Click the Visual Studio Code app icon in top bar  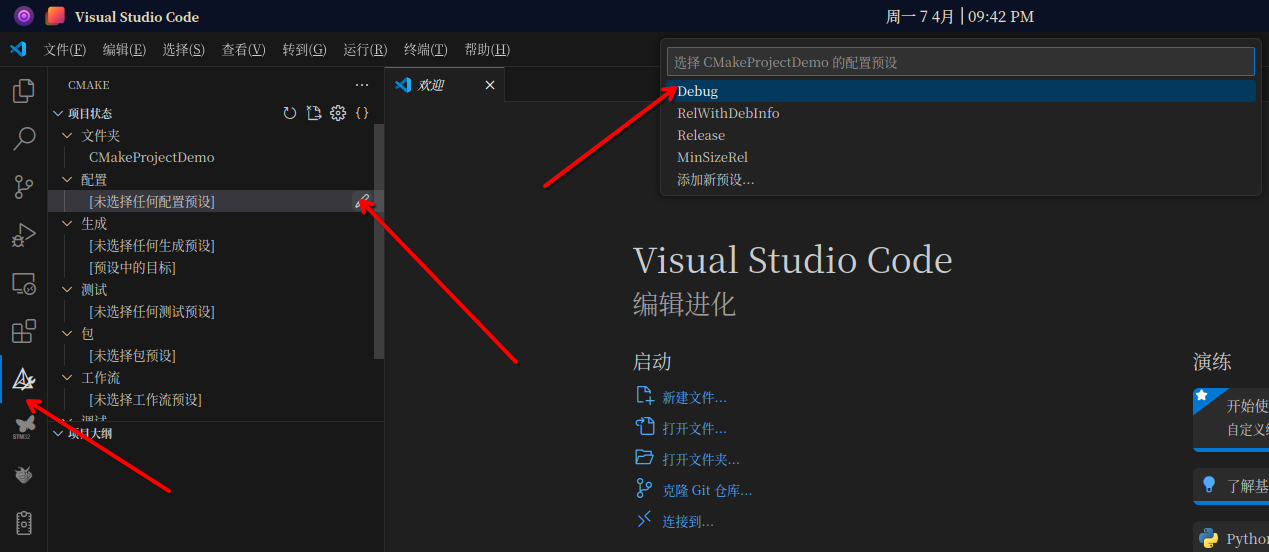coord(56,16)
